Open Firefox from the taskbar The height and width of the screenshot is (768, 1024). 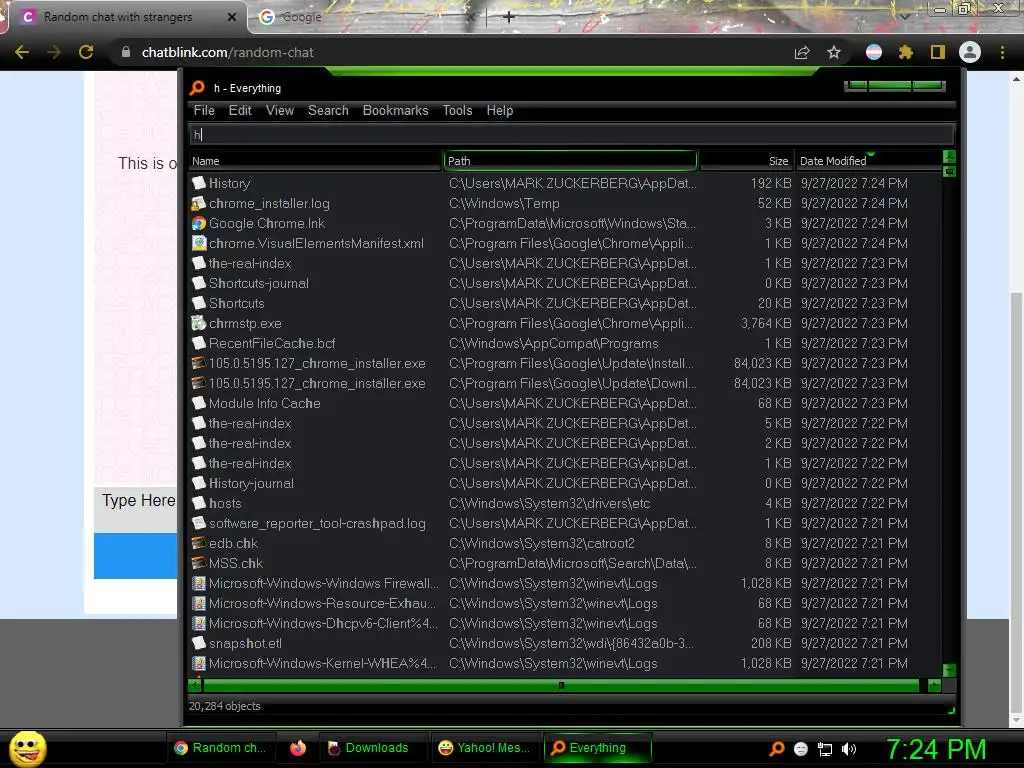[298, 748]
